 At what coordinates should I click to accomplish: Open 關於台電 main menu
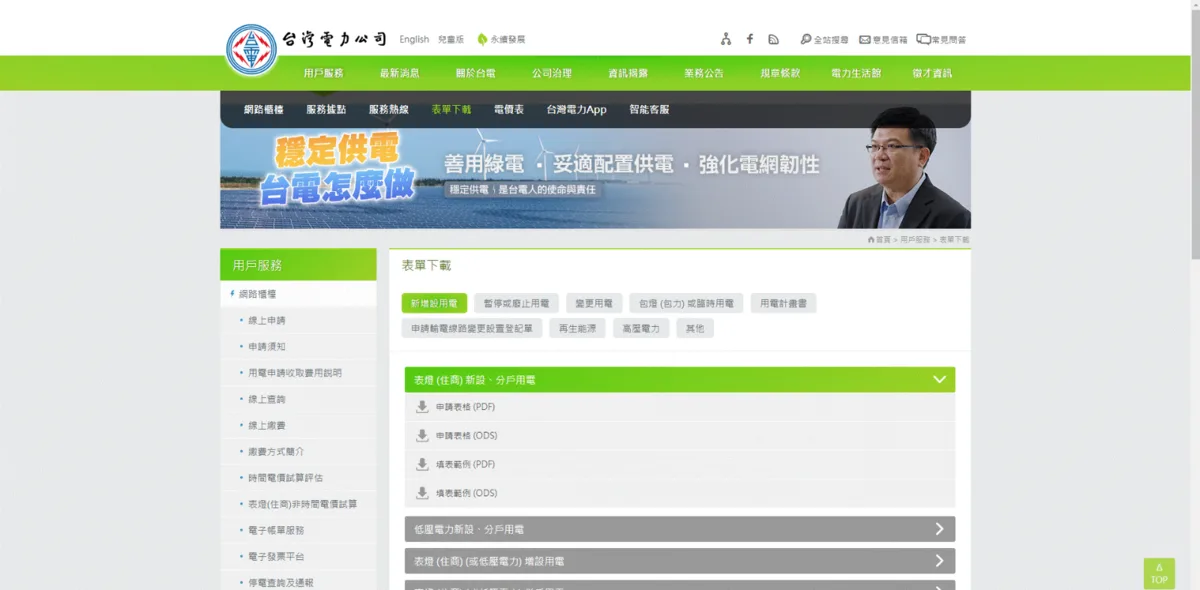tap(475, 73)
